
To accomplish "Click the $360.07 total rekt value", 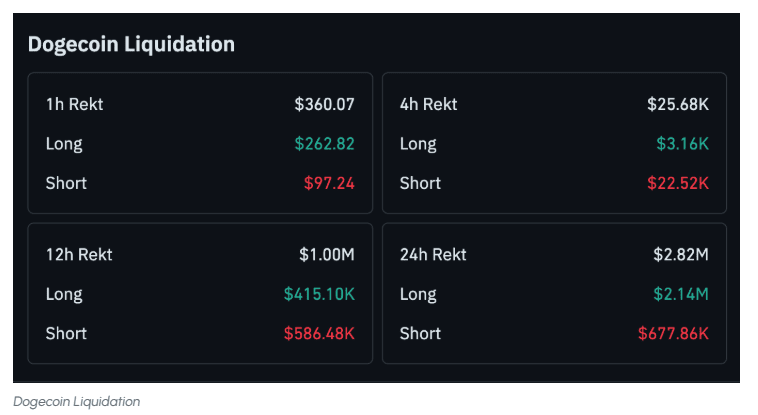I will pyautogui.click(x=324, y=104).
